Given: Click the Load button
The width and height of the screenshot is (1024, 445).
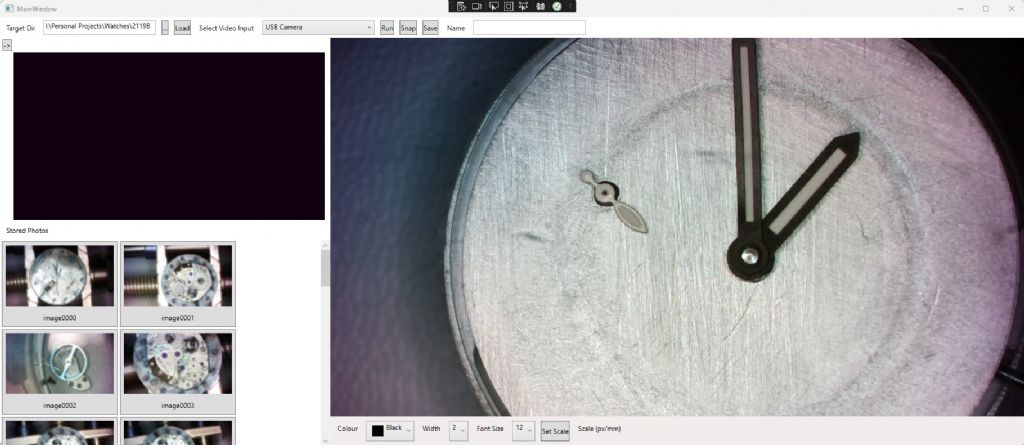Looking at the screenshot, I should pyautogui.click(x=182, y=27).
